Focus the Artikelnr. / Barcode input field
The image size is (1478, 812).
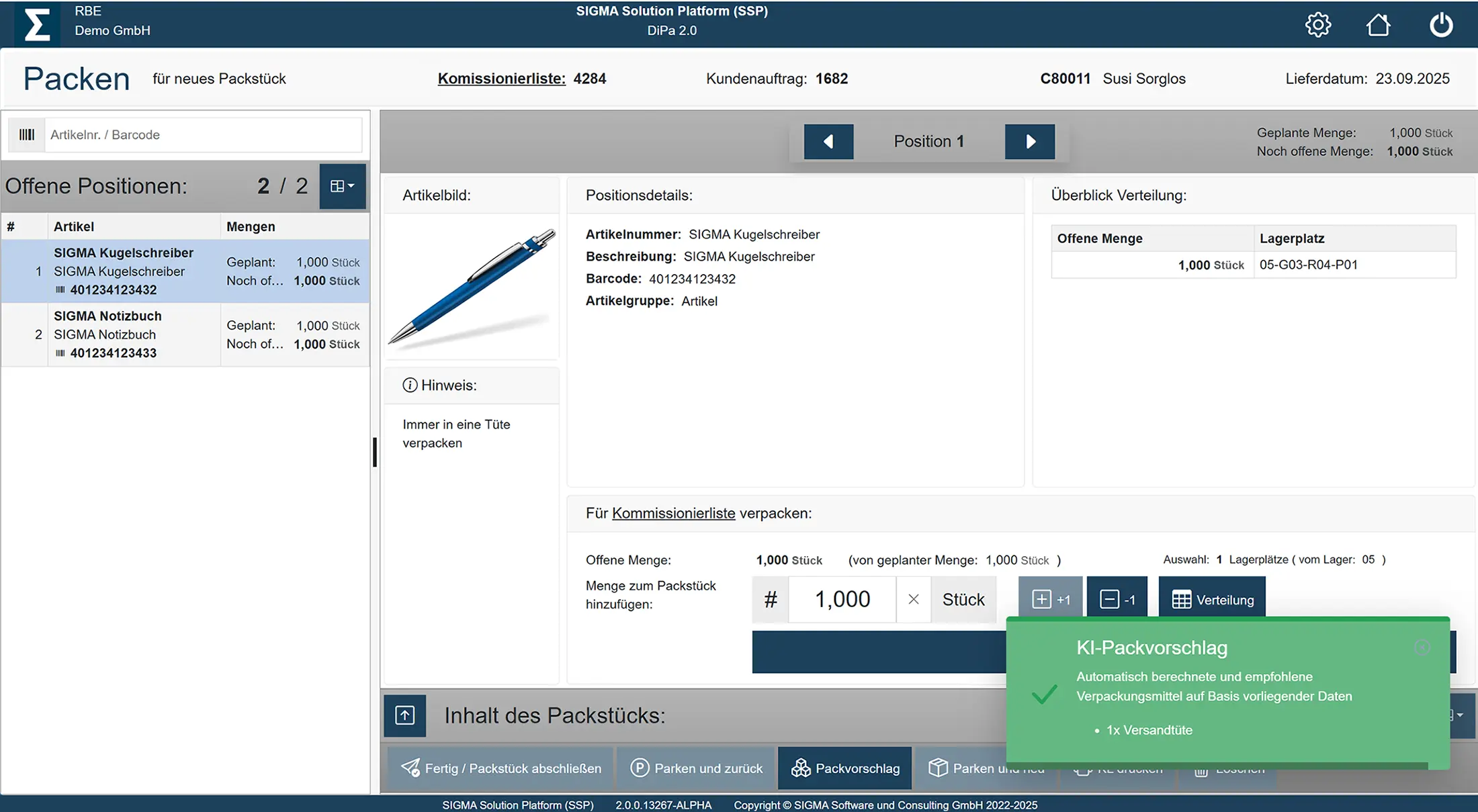(x=203, y=135)
